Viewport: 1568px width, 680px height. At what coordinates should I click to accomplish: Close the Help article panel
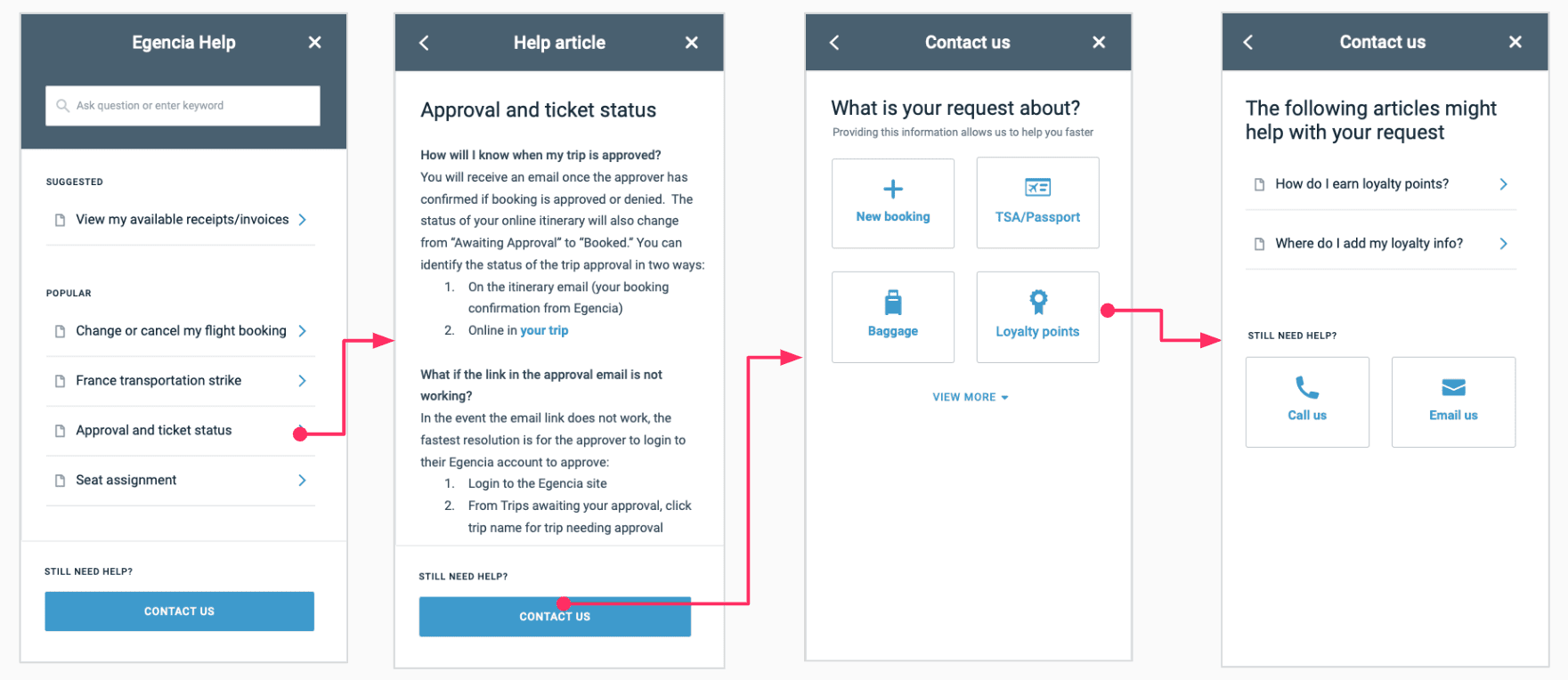(691, 43)
